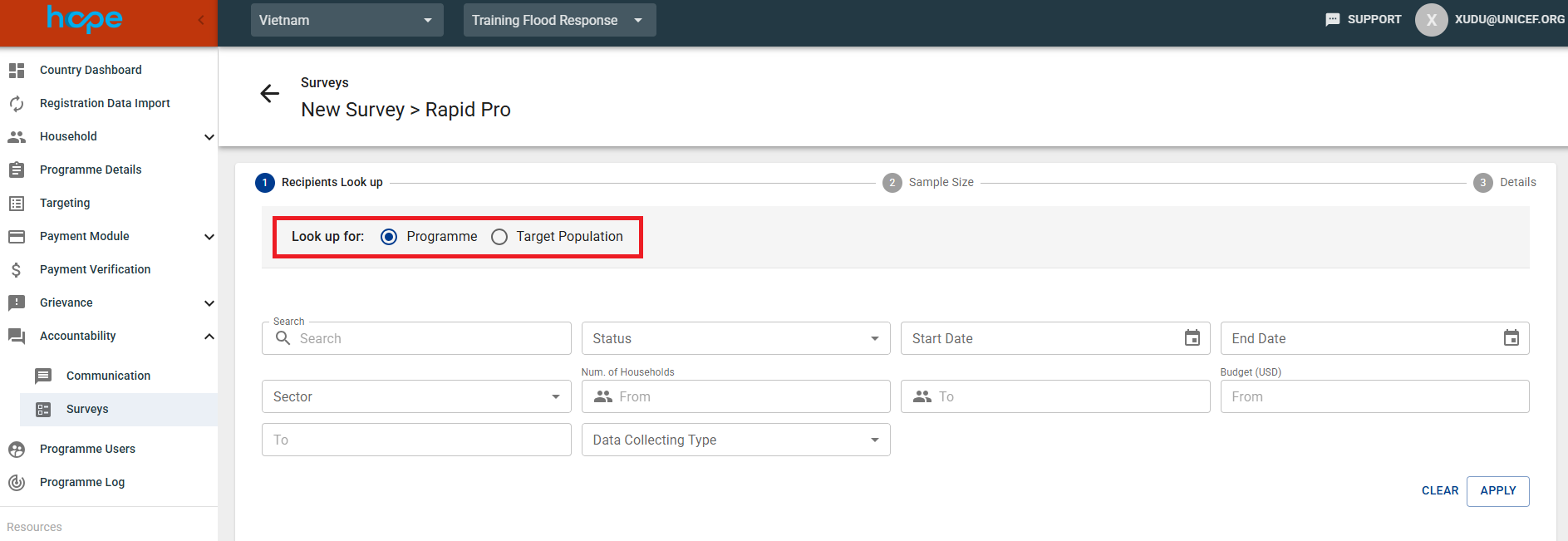
Task: Go to Targeting in the sidebar
Action: (x=65, y=203)
